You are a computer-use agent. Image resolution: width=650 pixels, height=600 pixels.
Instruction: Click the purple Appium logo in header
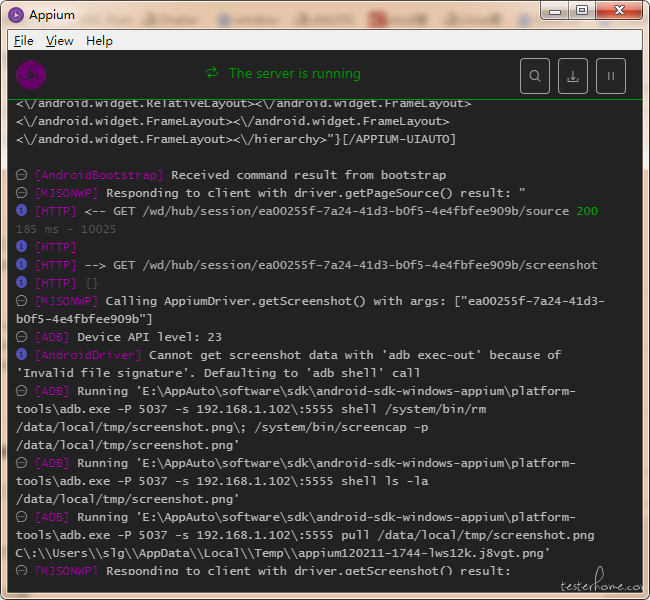coord(31,75)
